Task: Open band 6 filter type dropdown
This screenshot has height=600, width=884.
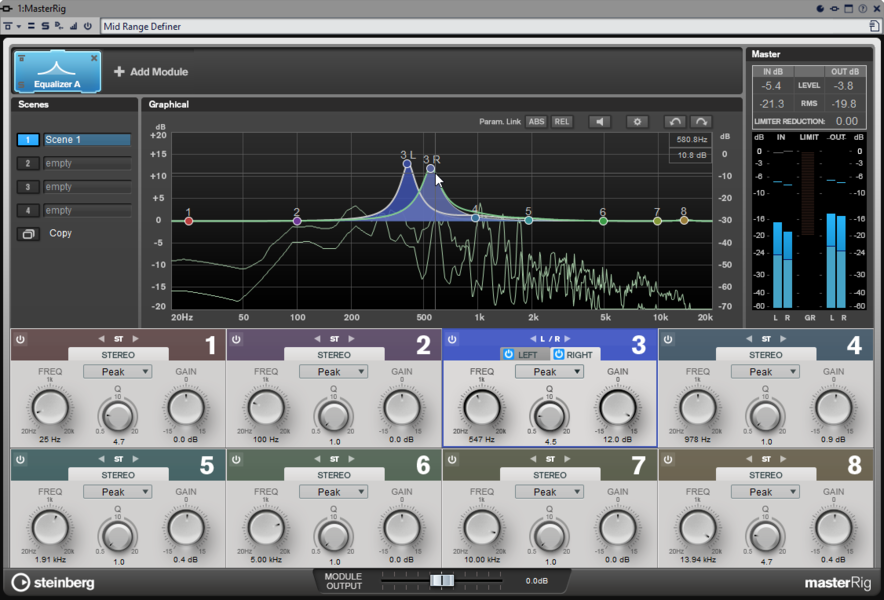Action: pos(333,492)
